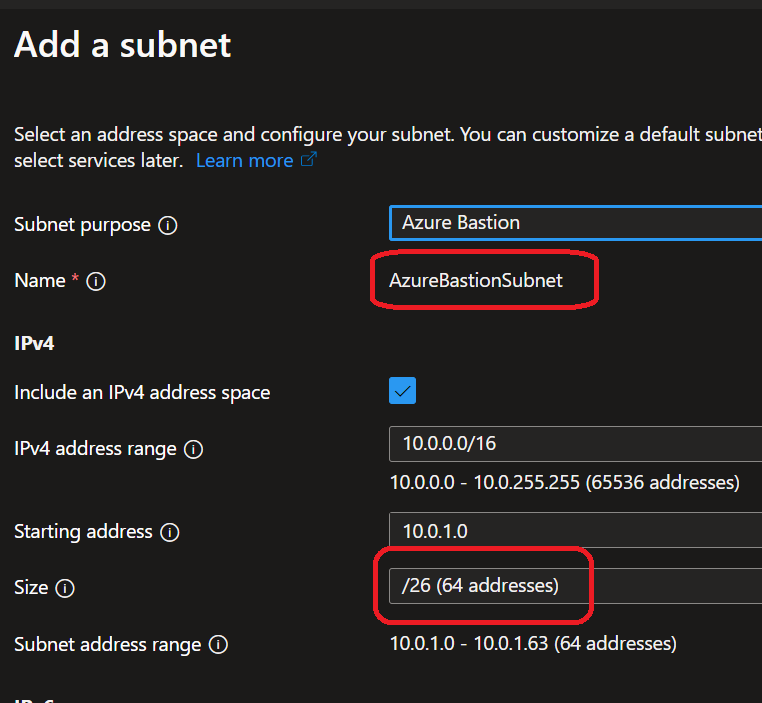Screen dimensions: 762x703
Task: Click the info icon next to Size
Action: [x=65, y=588]
